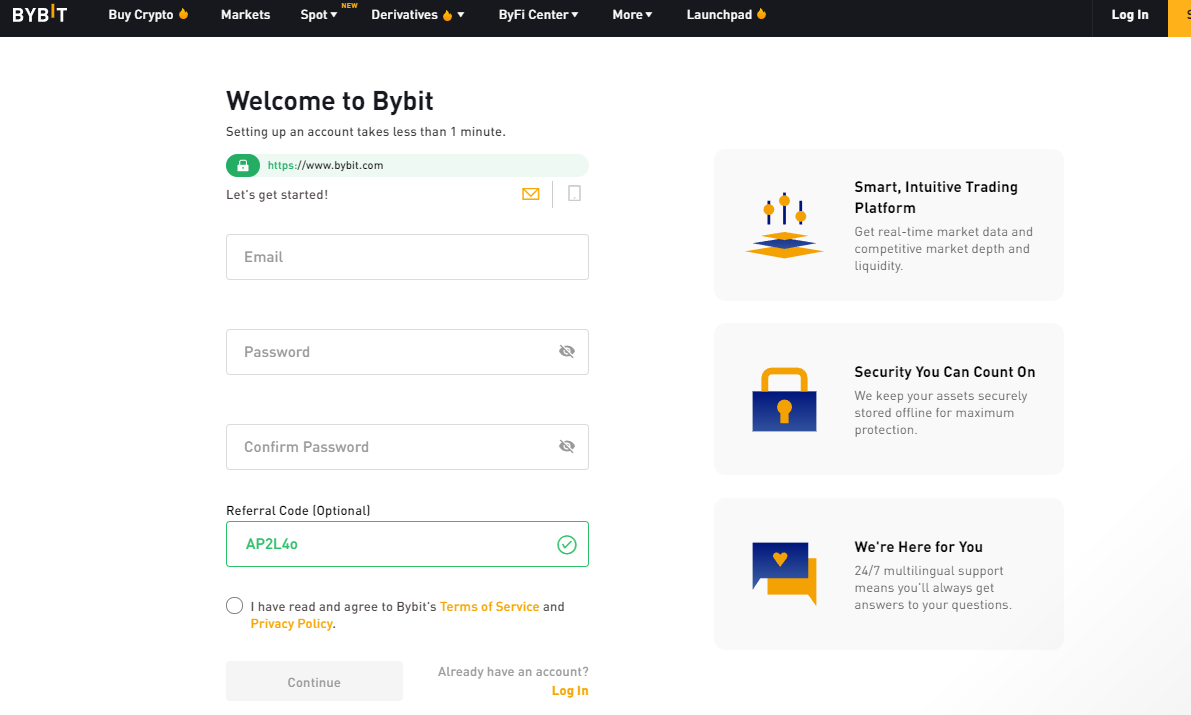Click Log In in the top bar
Viewport: 1191px width, 715px height.
coord(1129,14)
